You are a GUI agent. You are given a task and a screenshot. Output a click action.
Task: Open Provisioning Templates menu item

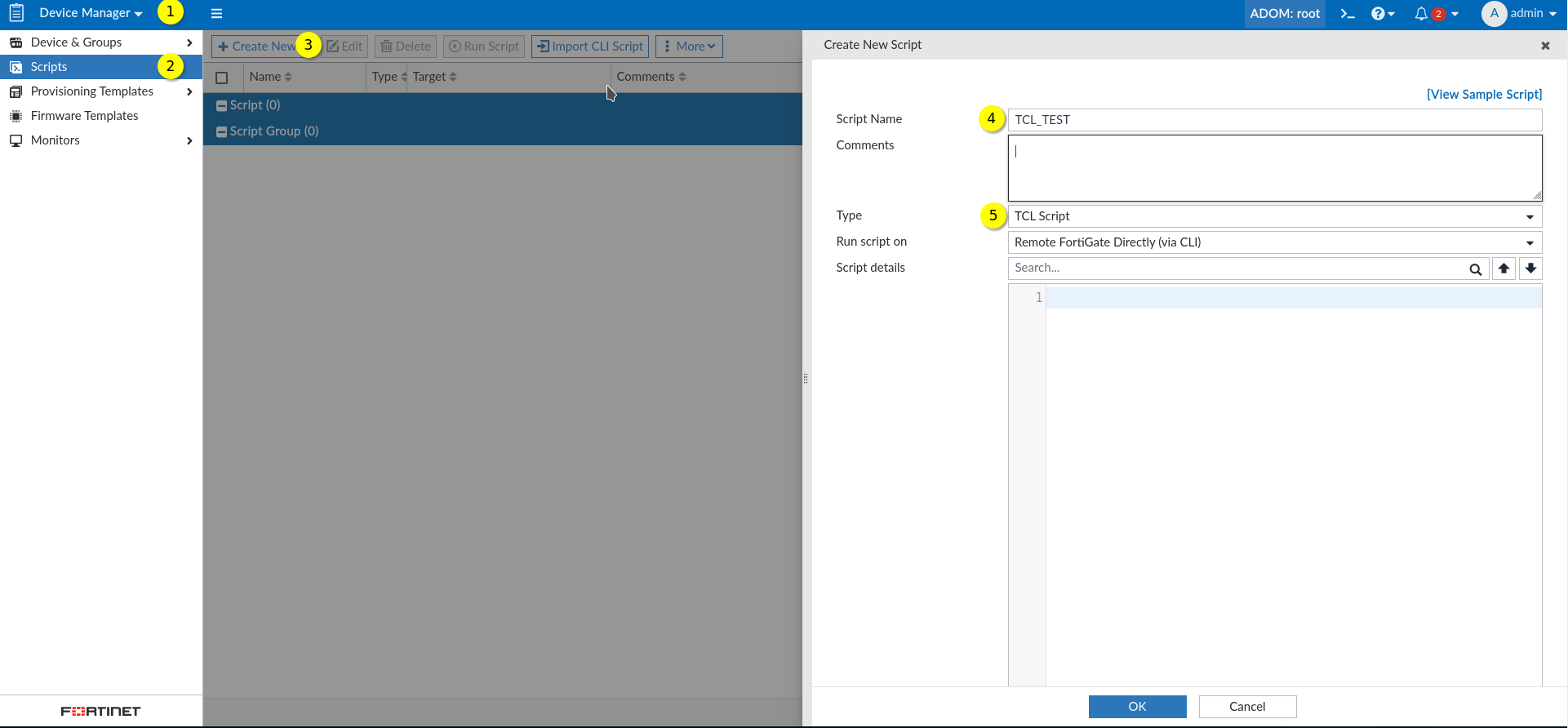pyautogui.click(x=101, y=91)
